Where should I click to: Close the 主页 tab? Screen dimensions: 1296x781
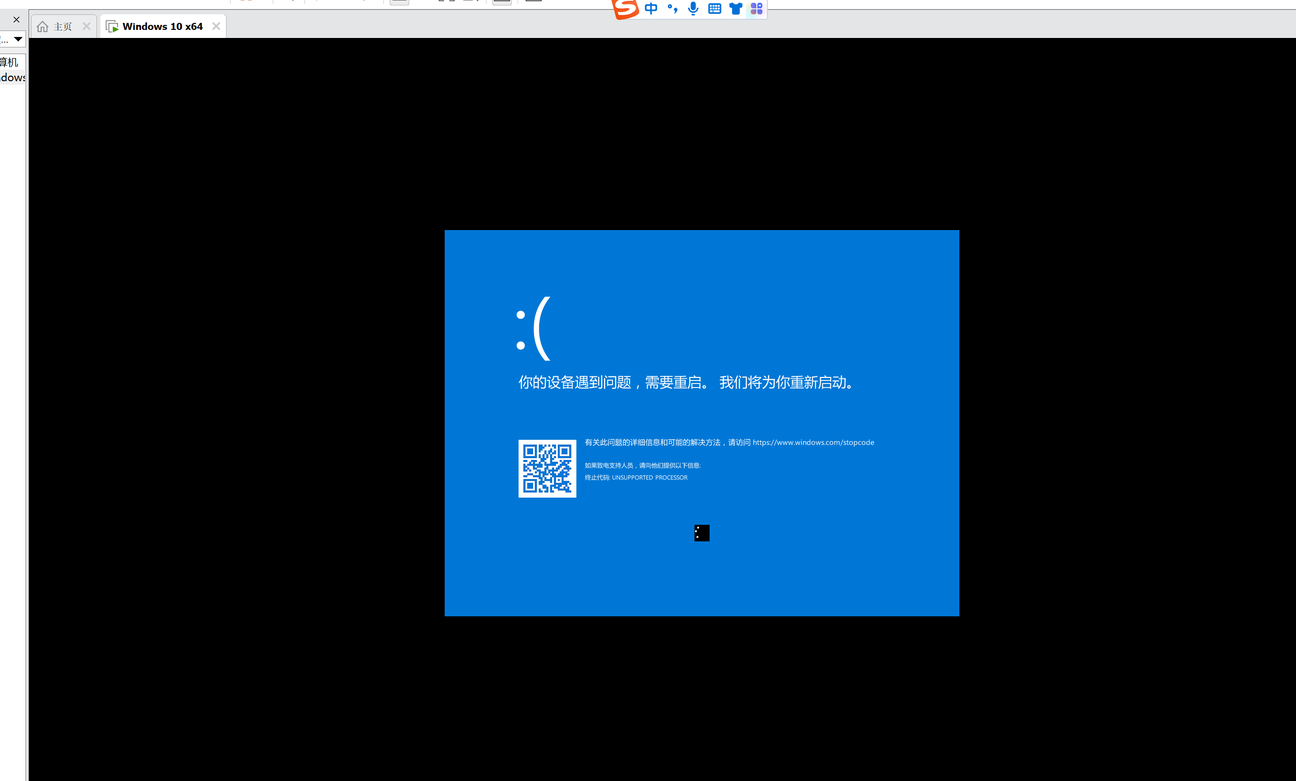[86, 26]
